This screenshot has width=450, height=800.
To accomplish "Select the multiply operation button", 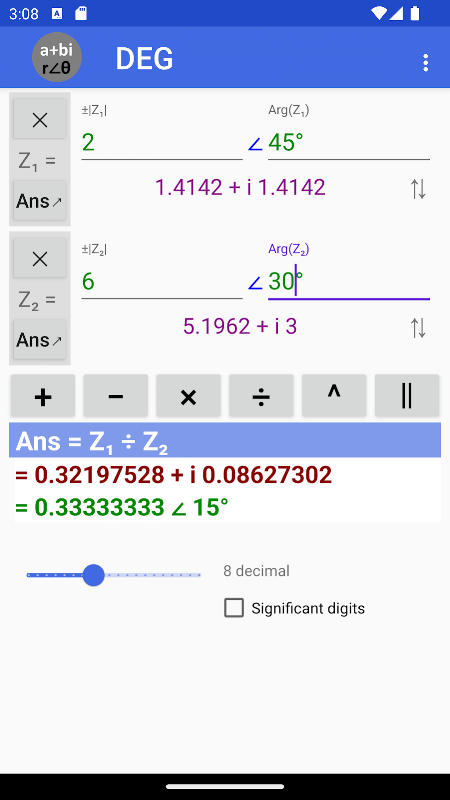I will pos(189,396).
